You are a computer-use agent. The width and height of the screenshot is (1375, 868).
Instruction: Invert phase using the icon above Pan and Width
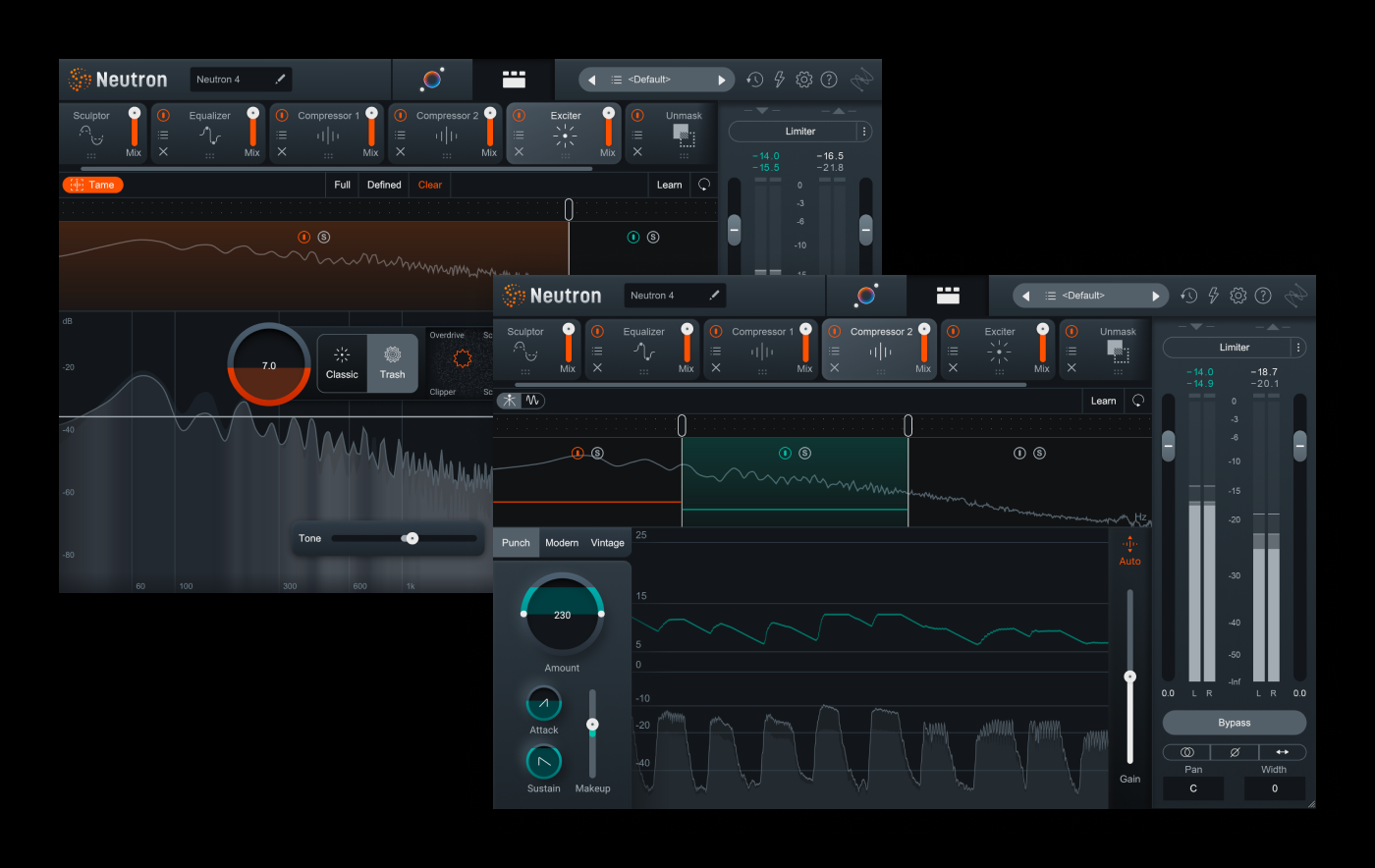click(1235, 752)
